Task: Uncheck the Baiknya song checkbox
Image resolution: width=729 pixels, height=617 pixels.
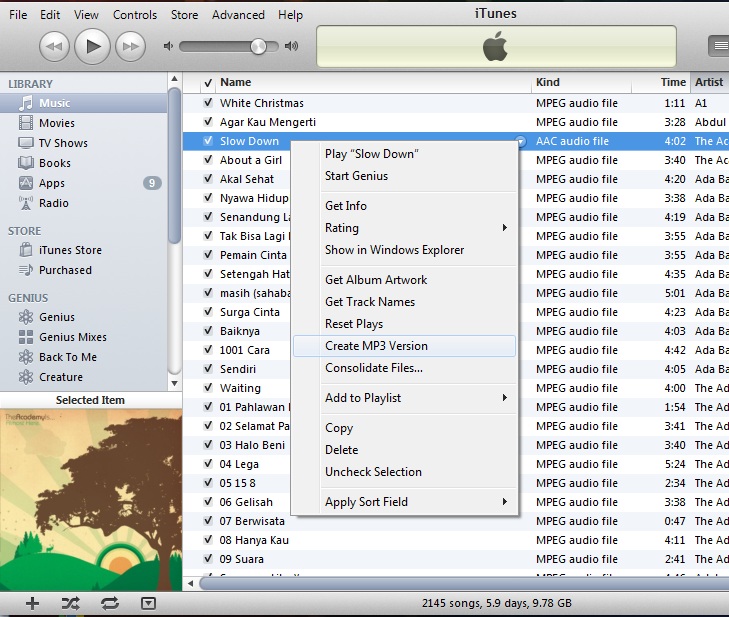Action: 208,331
